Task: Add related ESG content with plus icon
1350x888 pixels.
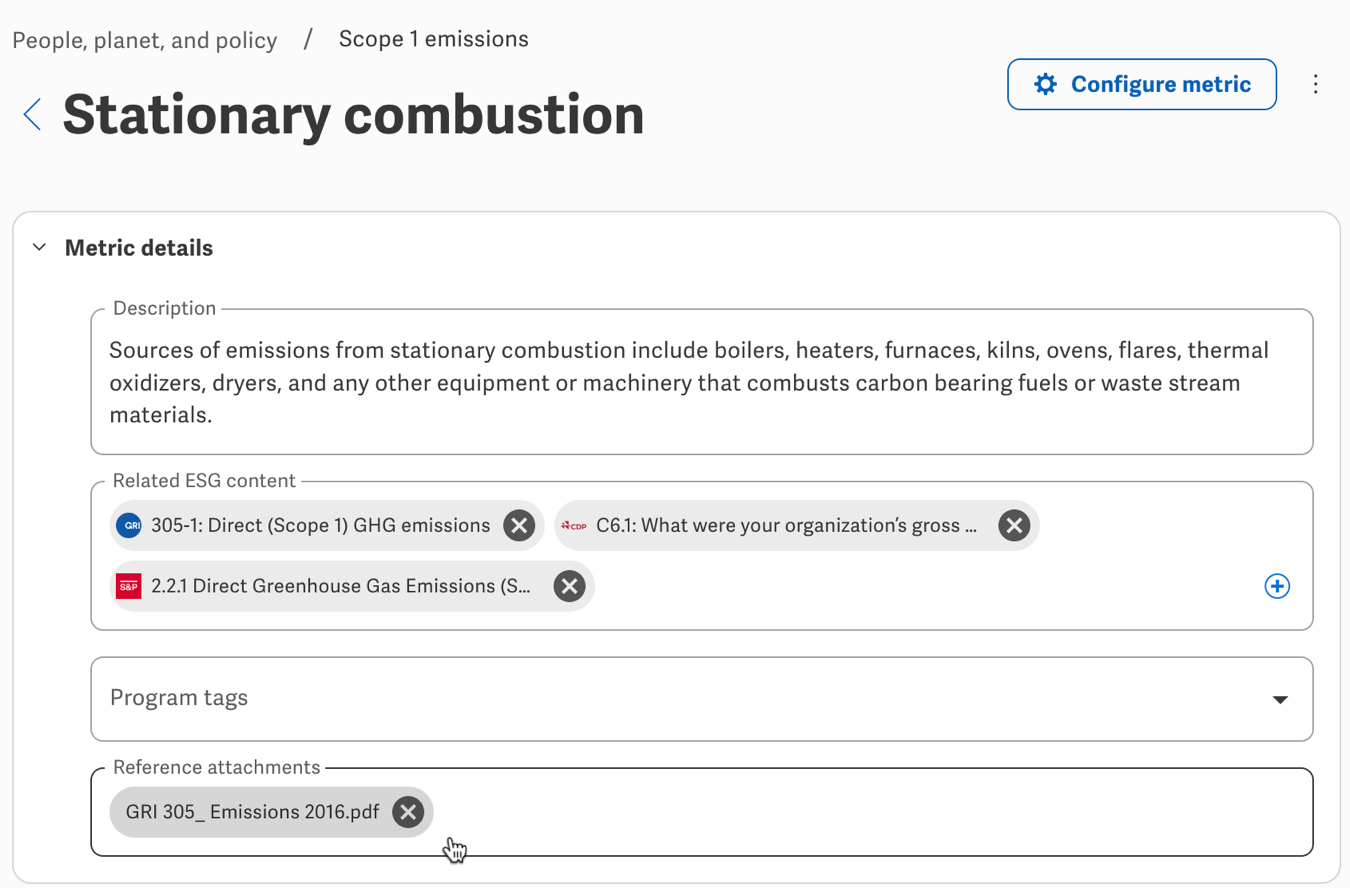Action: (1277, 586)
